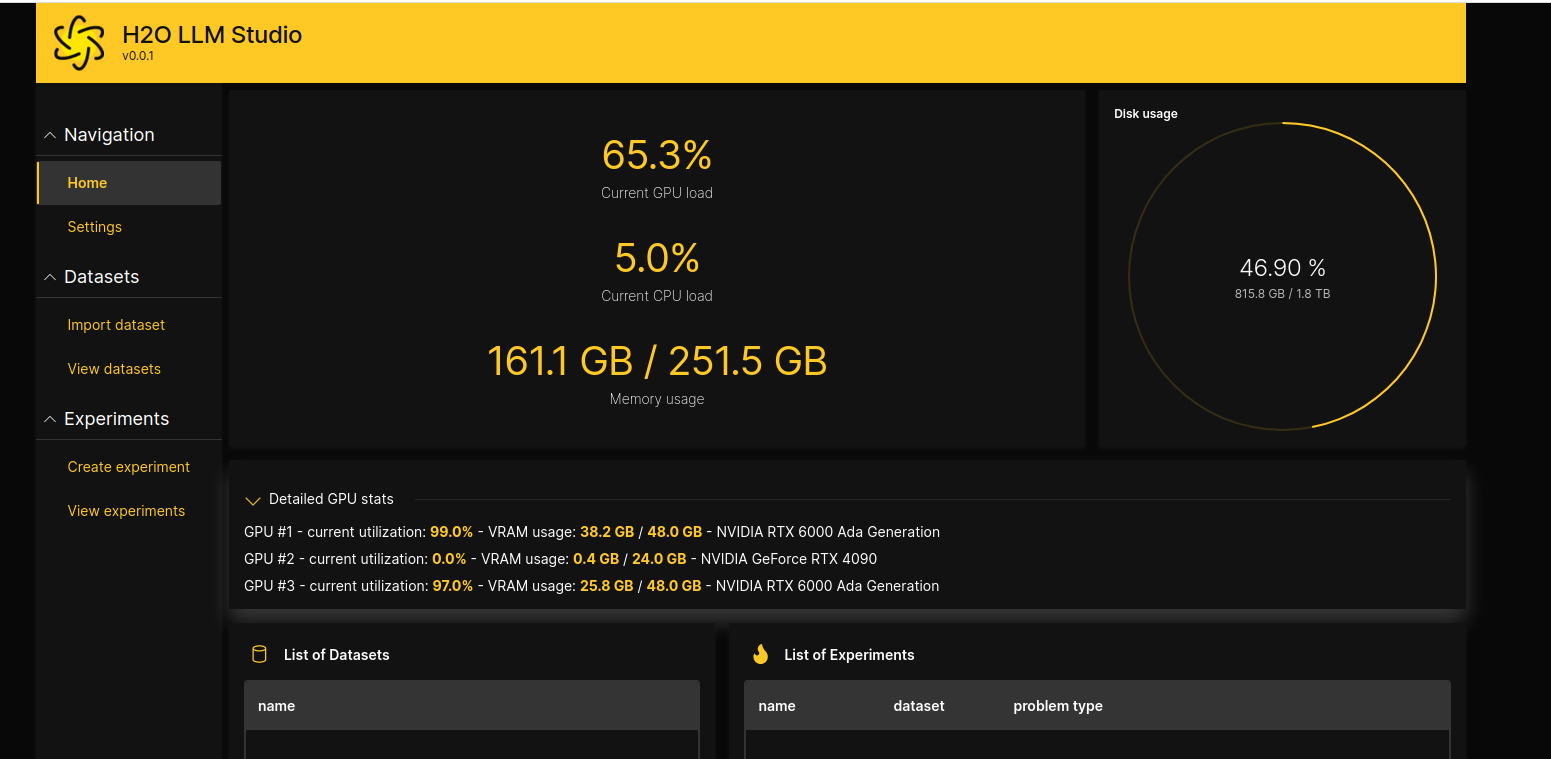This screenshot has width=1551, height=759.
Task: Collapse the Datasets section chevron
Action: [x=50, y=277]
